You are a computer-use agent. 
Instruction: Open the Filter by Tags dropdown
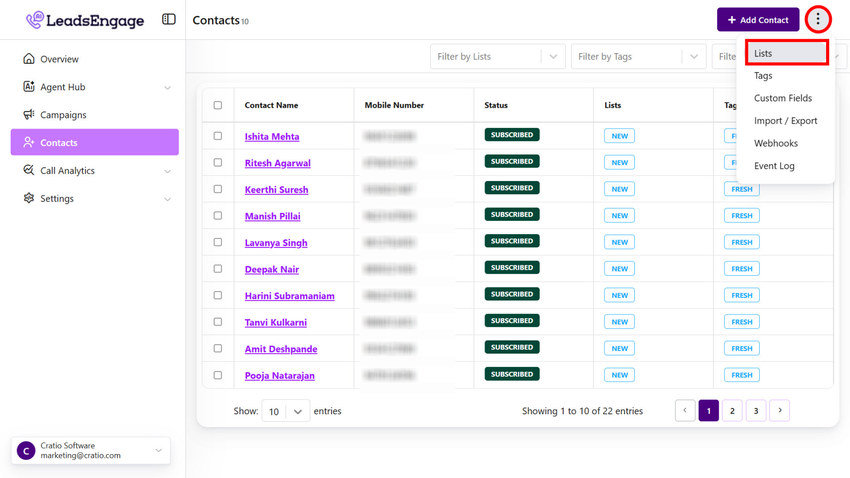637,57
